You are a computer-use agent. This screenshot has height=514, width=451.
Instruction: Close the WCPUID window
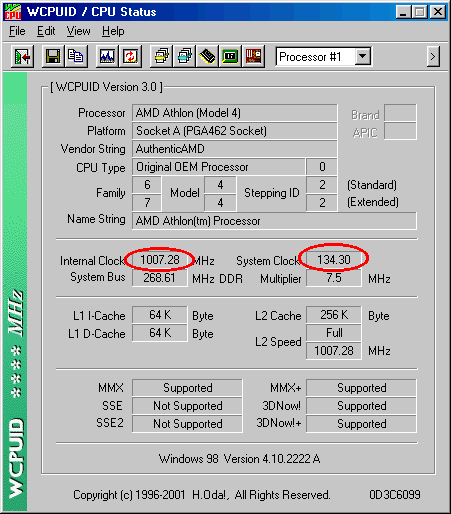(x=438, y=12)
